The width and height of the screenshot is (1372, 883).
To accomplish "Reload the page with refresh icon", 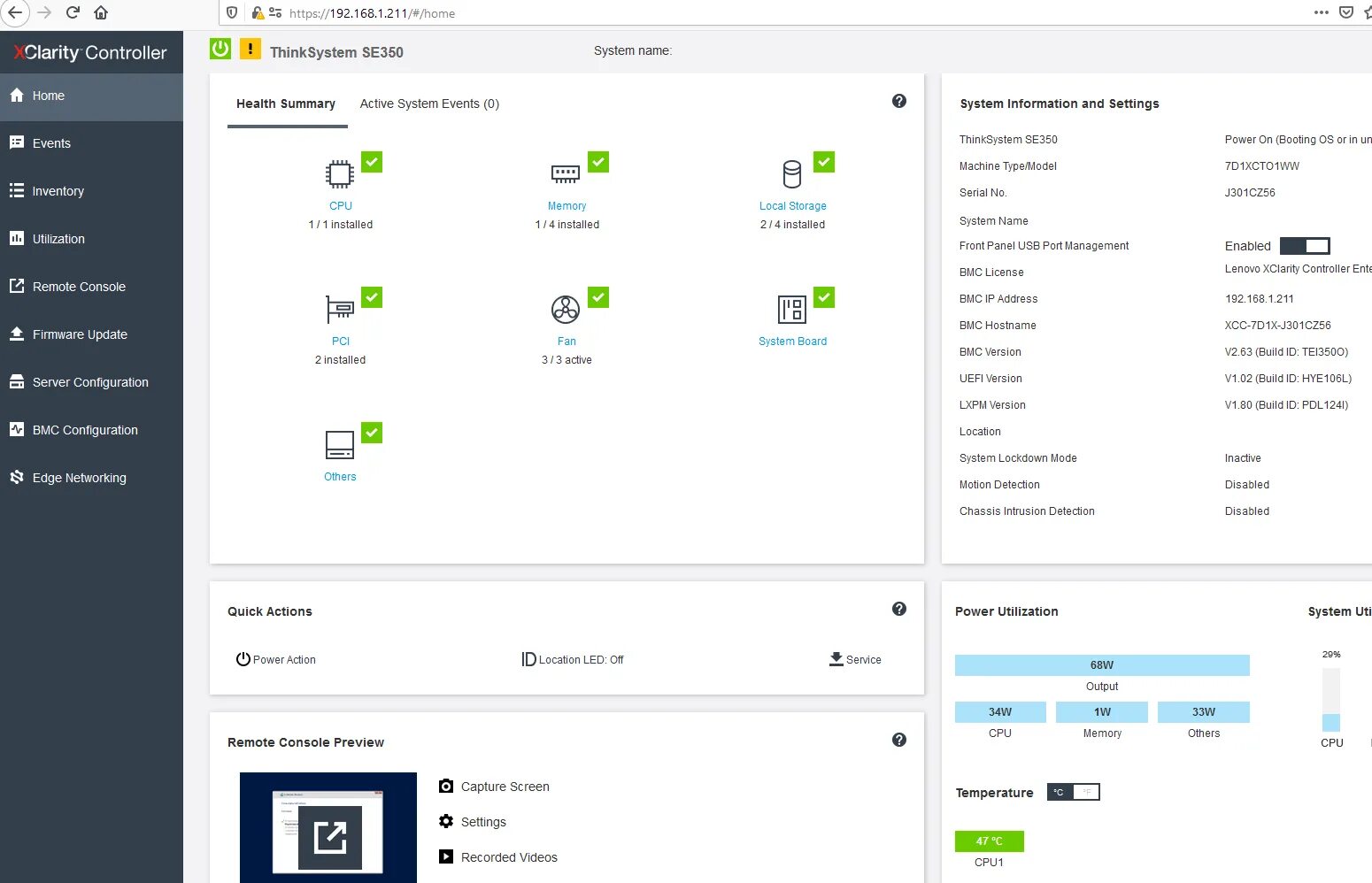I will coord(73,12).
